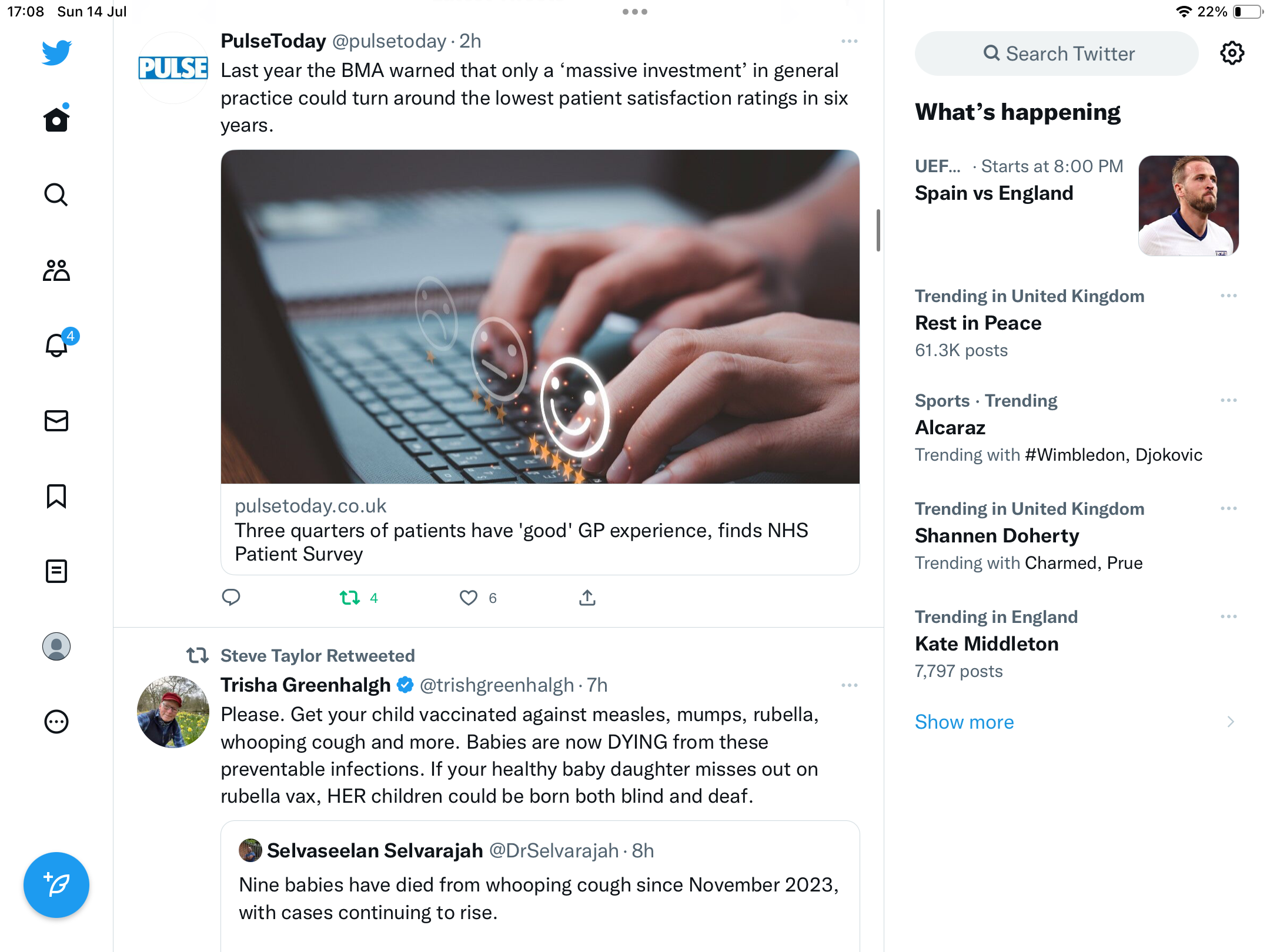Image resolution: width=1270 pixels, height=952 pixels.
Task: Open Bookmarks icon in sidebar
Action: pyautogui.click(x=56, y=496)
